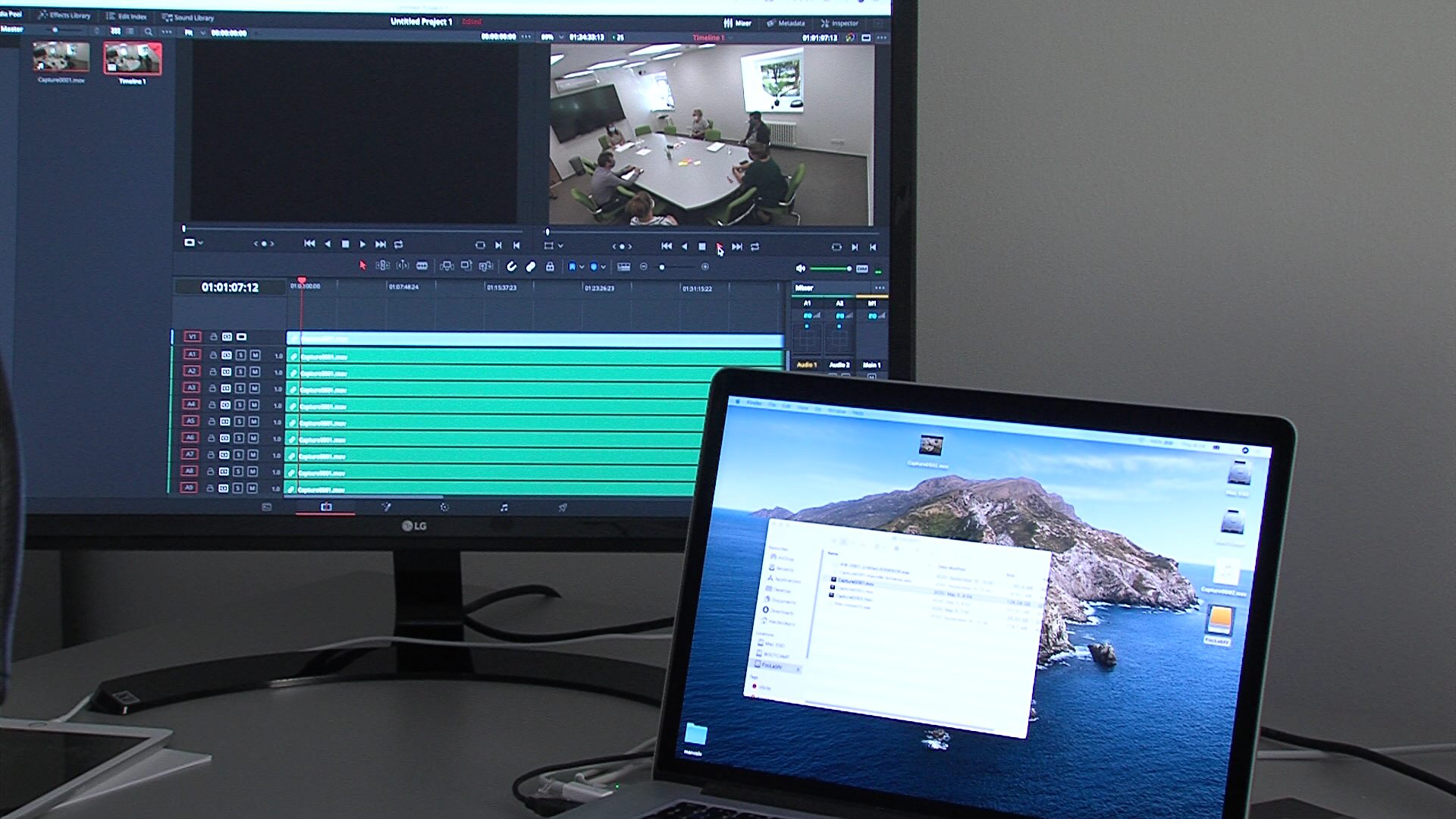This screenshot has width=1456, height=819.
Task: Open the Edit Index panel
Action: click(127, 16)
